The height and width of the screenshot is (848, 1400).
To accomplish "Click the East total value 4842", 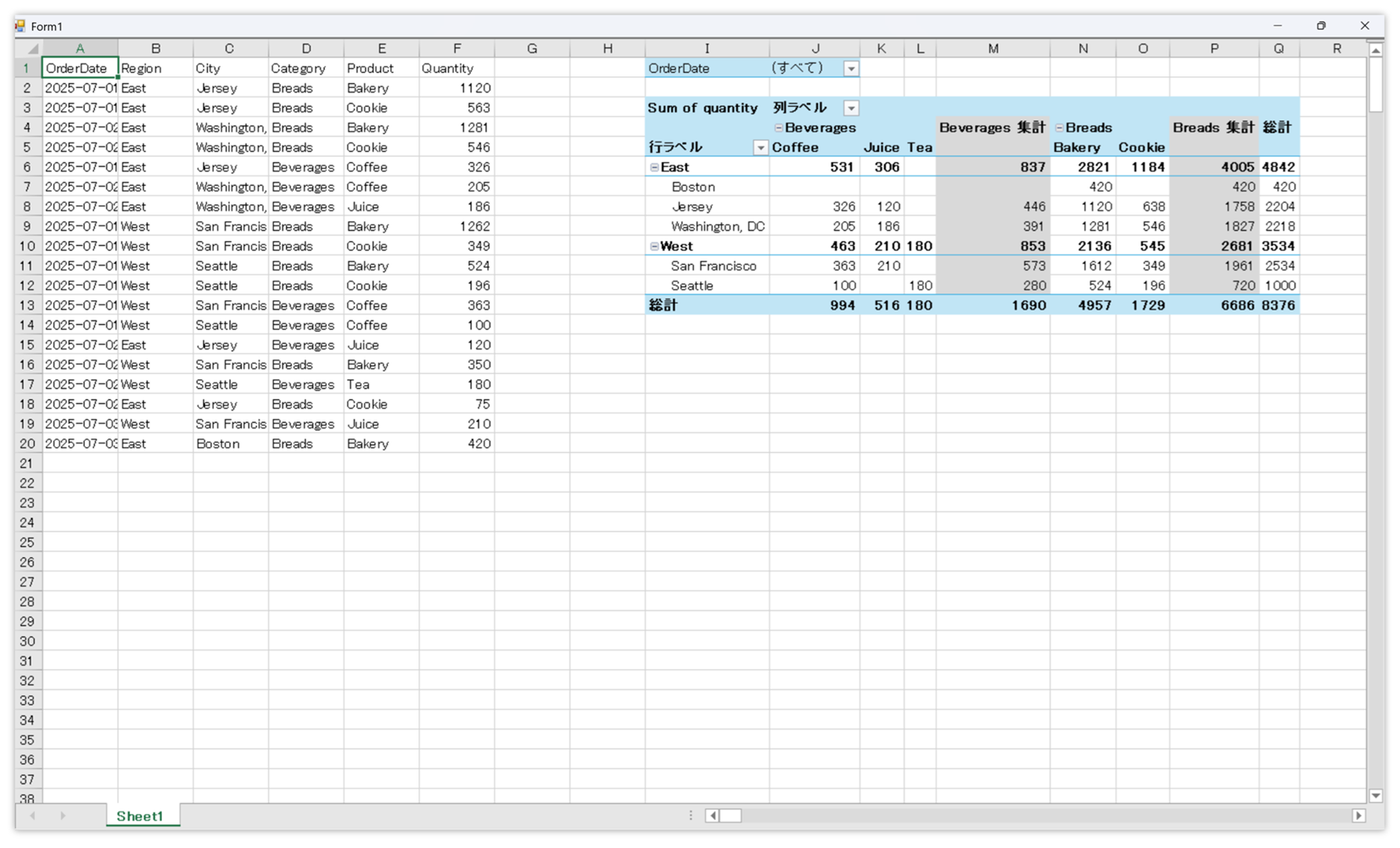I will pos(1279,167).
